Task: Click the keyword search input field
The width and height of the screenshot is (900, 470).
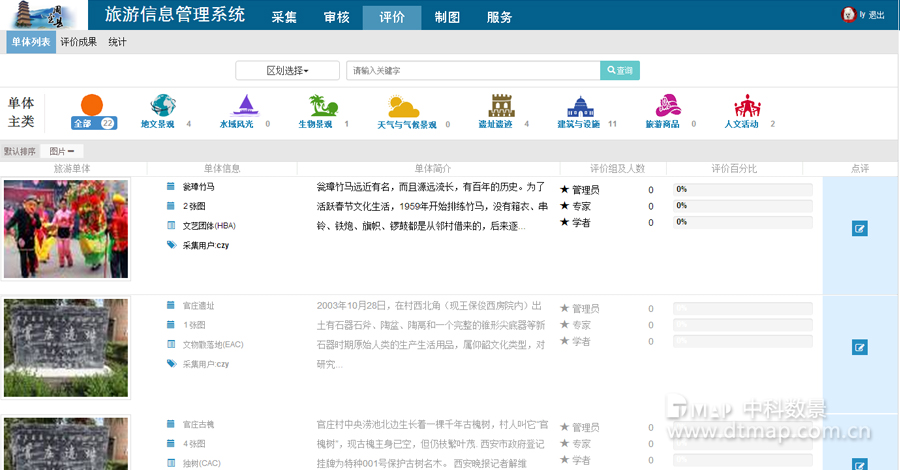Action: pos(472,71)
